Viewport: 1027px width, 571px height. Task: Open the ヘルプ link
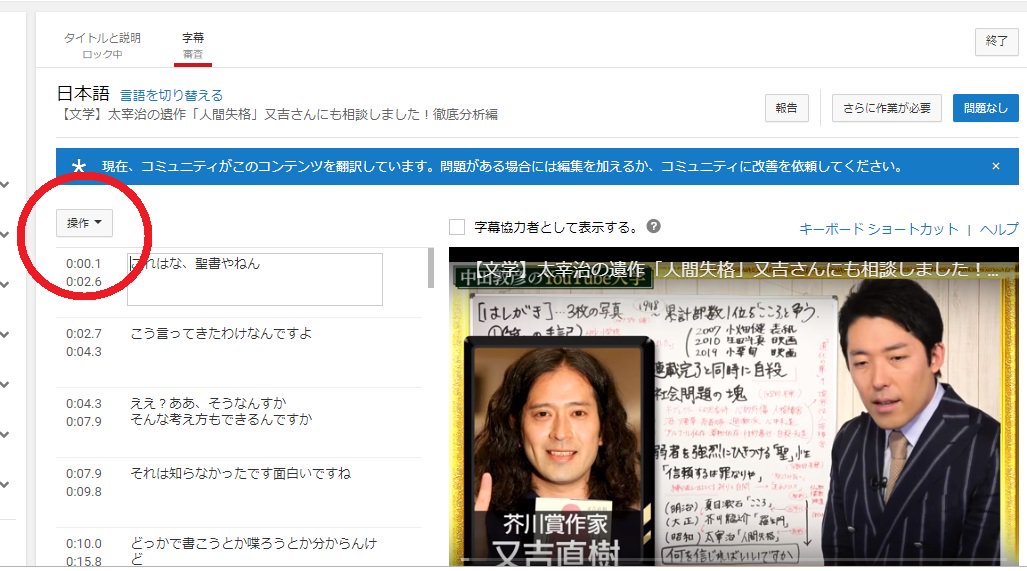[x=999, y=229]
